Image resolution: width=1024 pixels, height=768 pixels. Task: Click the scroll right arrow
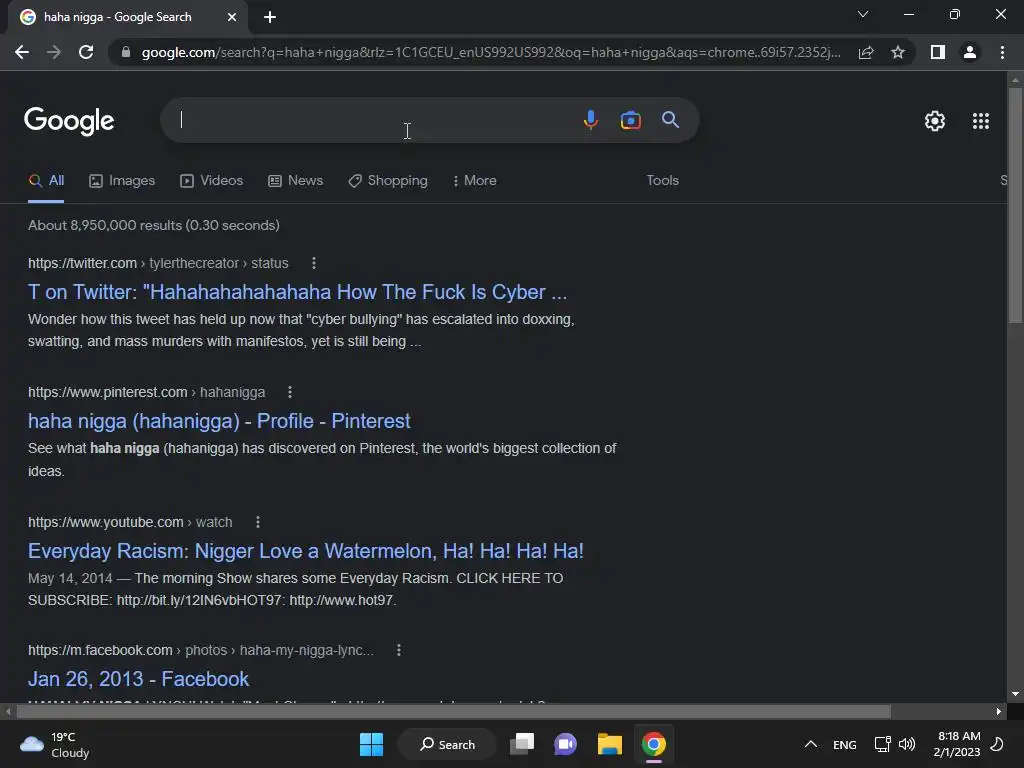(999, 711)
